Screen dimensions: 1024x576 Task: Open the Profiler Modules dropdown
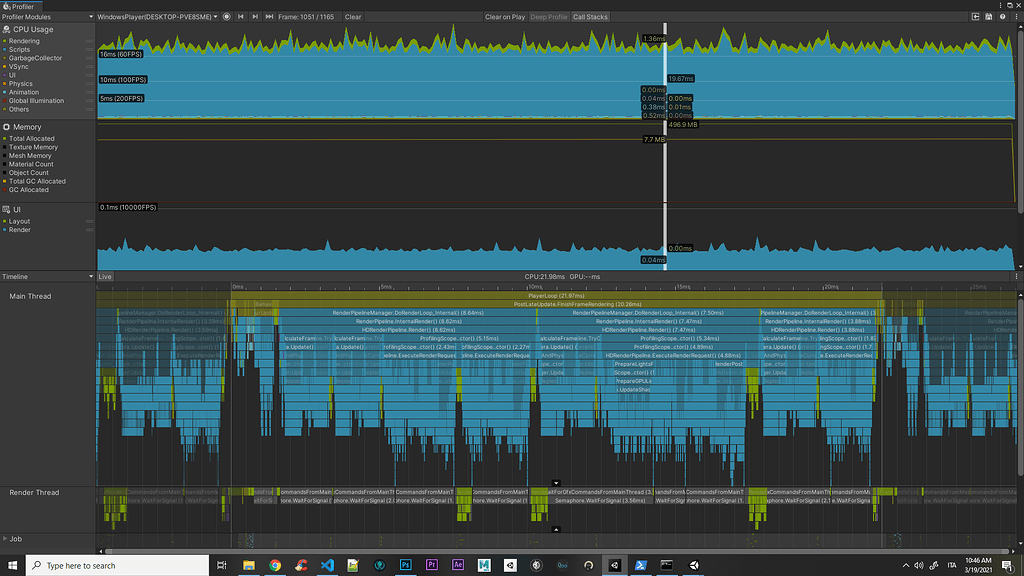pyautogui.click(x=46, y=17)
